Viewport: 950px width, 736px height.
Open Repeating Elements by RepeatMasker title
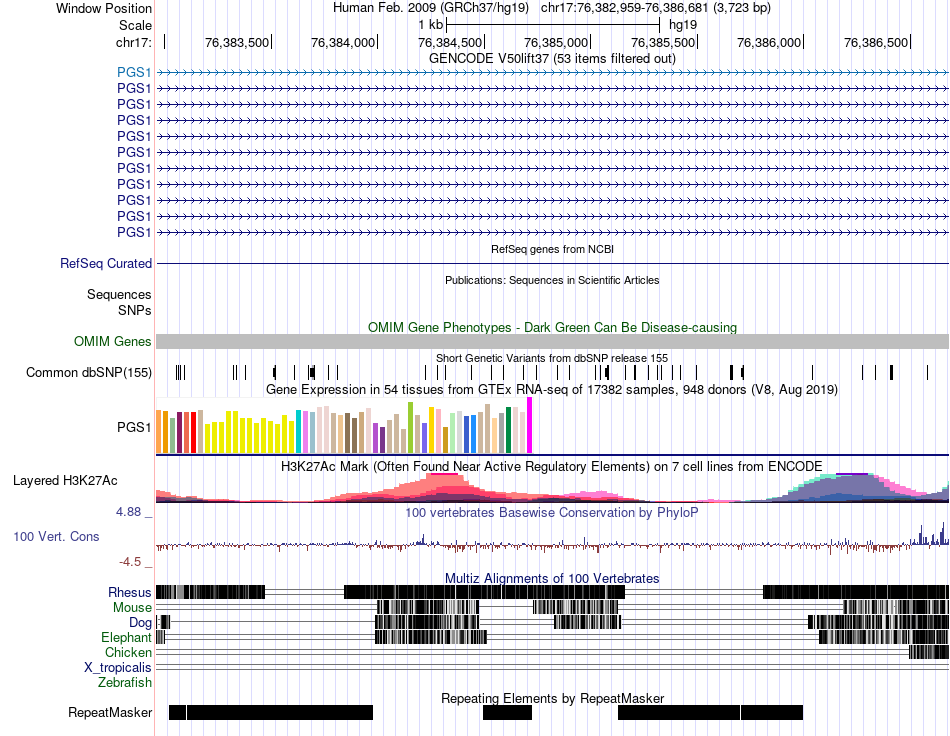click(x=552, y=698)
